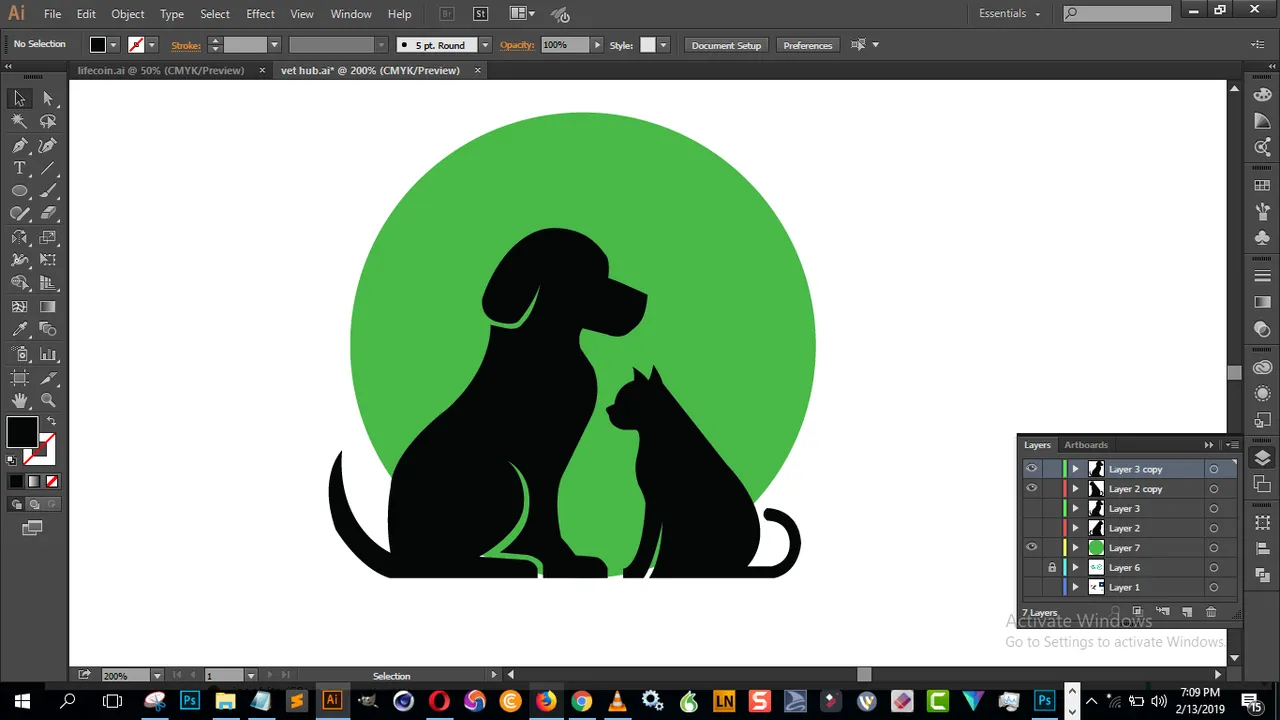The height and width of the screenshot is (720, 1280).
Task: Click the Document Setup button
Action: tap(726, 45)
